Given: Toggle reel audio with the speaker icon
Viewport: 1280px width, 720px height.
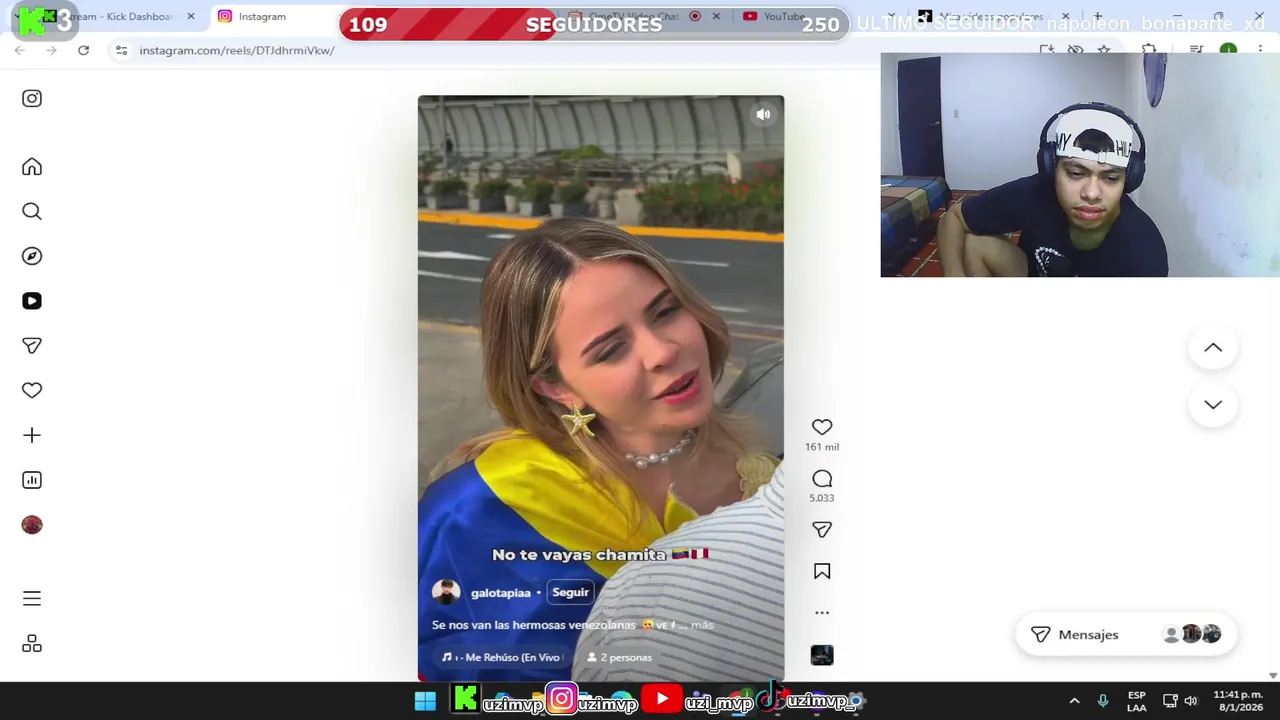Looking at the screenshot, I should point(763,115).
